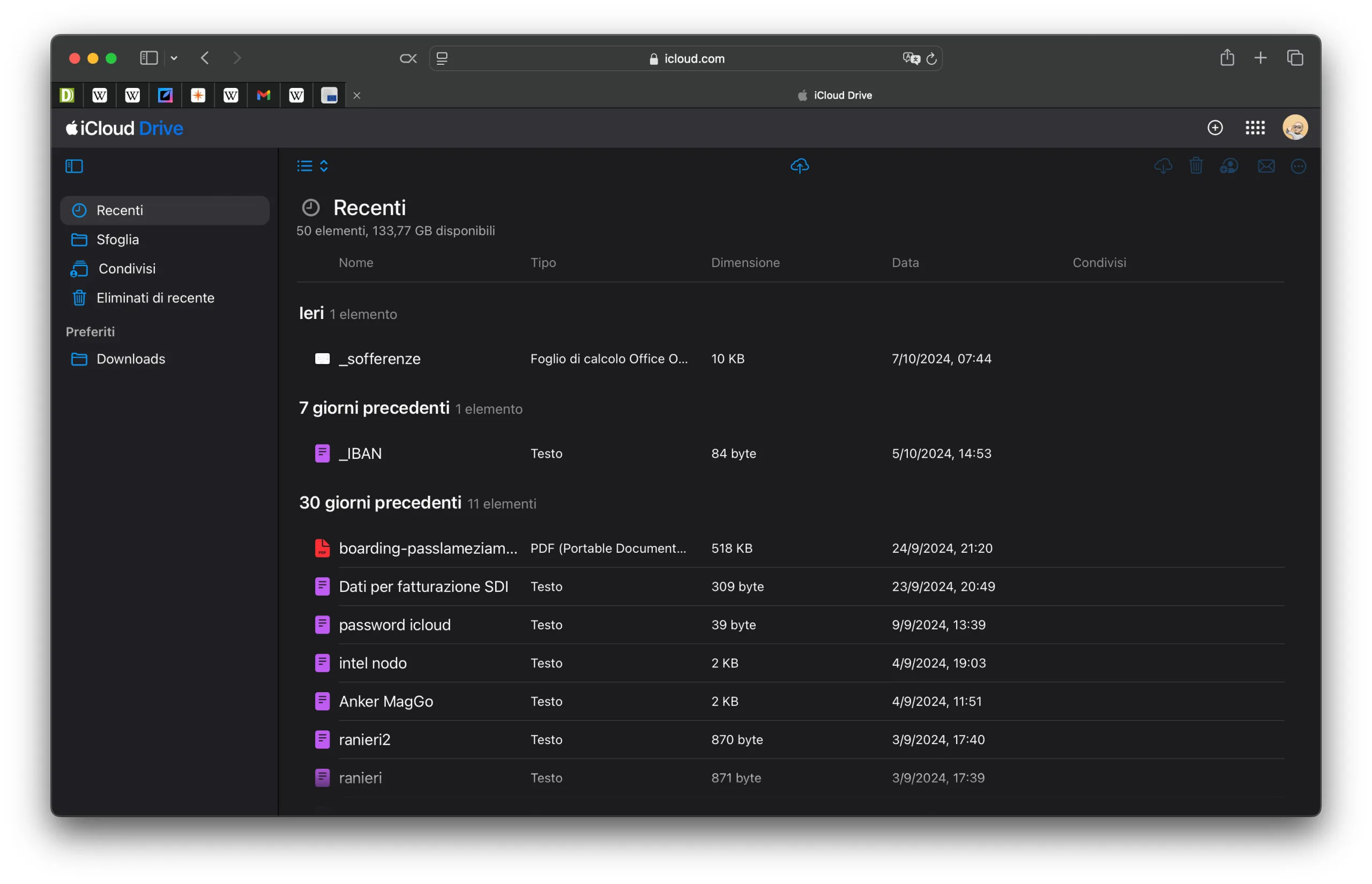Click the download from cloud icon
The height and width of the screenshot is (884, 1372).
point(1162,167)
